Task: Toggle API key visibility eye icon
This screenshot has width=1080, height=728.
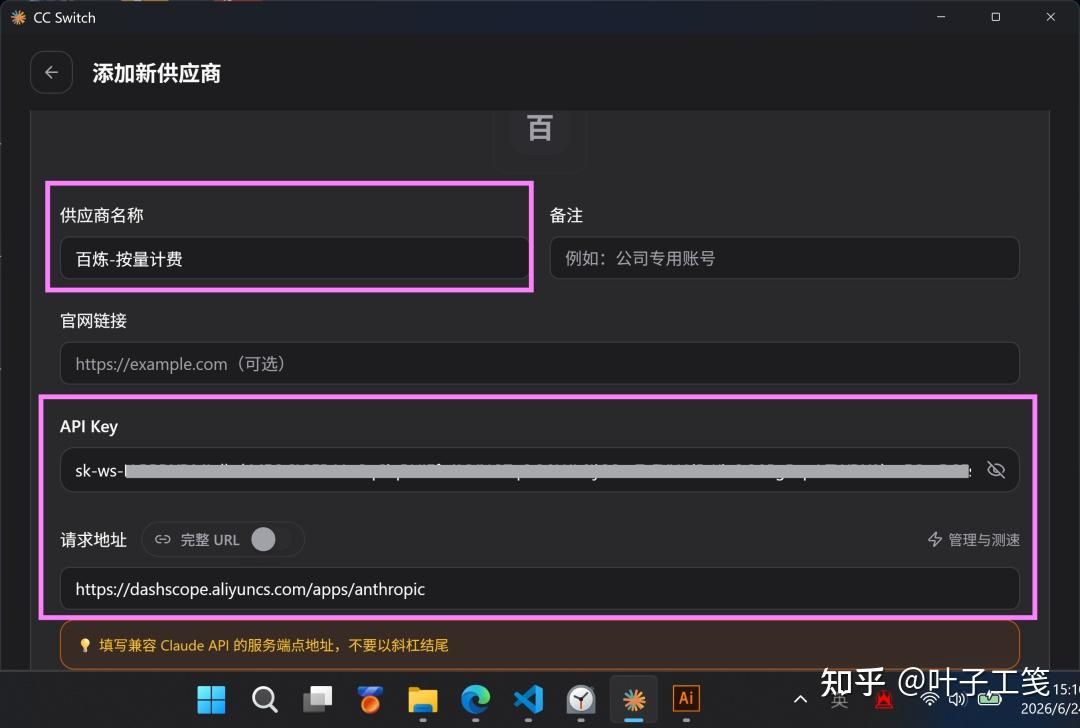Action: coord(996,470)
